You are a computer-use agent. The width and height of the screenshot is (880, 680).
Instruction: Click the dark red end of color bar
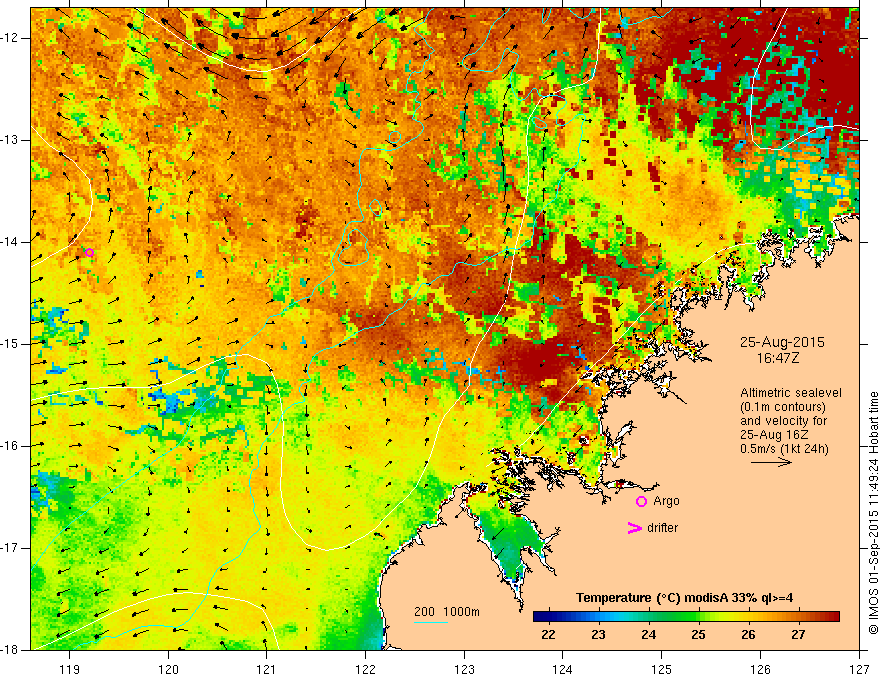coord(834,617)
